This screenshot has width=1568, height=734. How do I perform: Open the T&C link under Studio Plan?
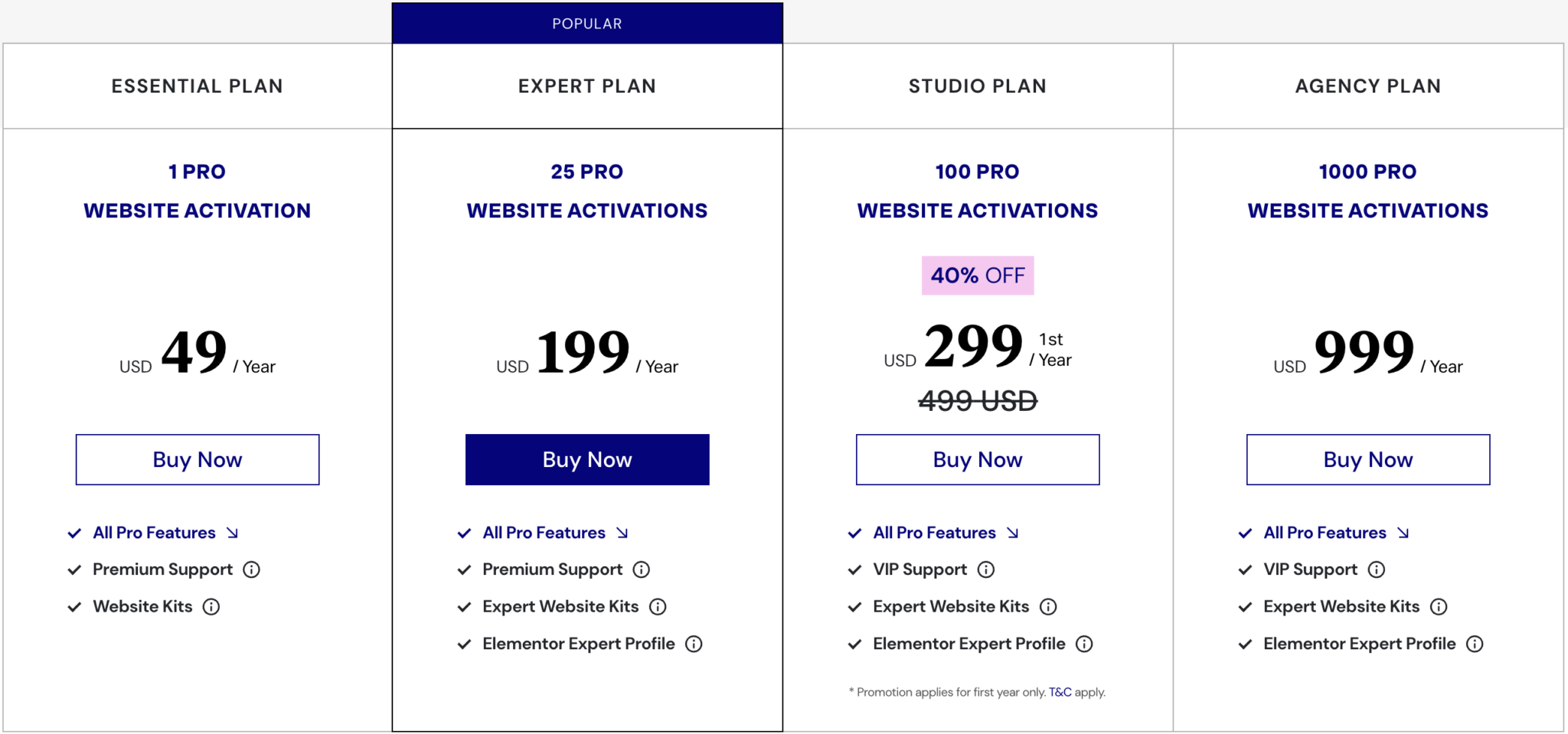tap(1060, 692)
